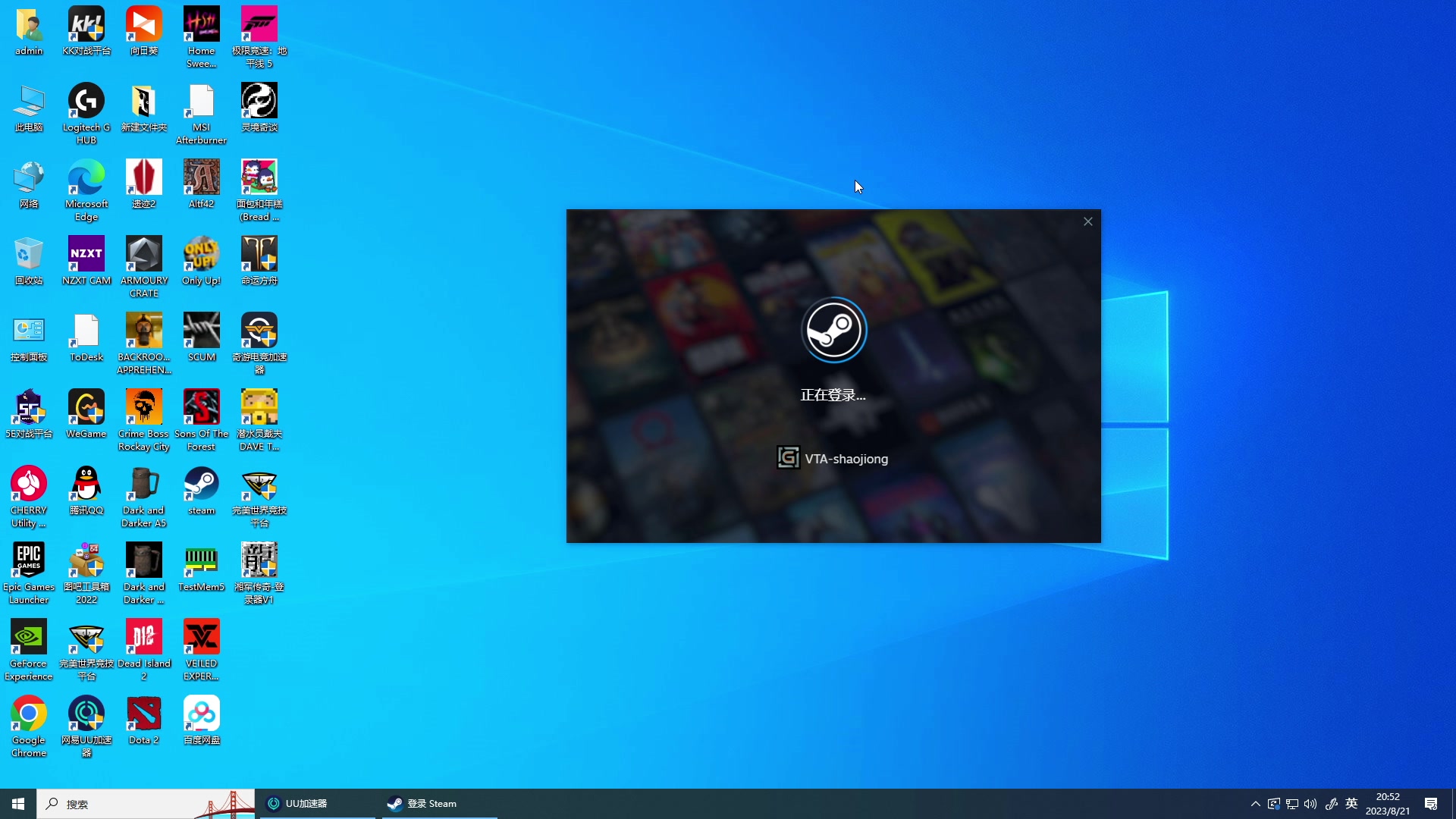Click the Steam logo in login window
The image size is (1456, 819).
[833, 330]
